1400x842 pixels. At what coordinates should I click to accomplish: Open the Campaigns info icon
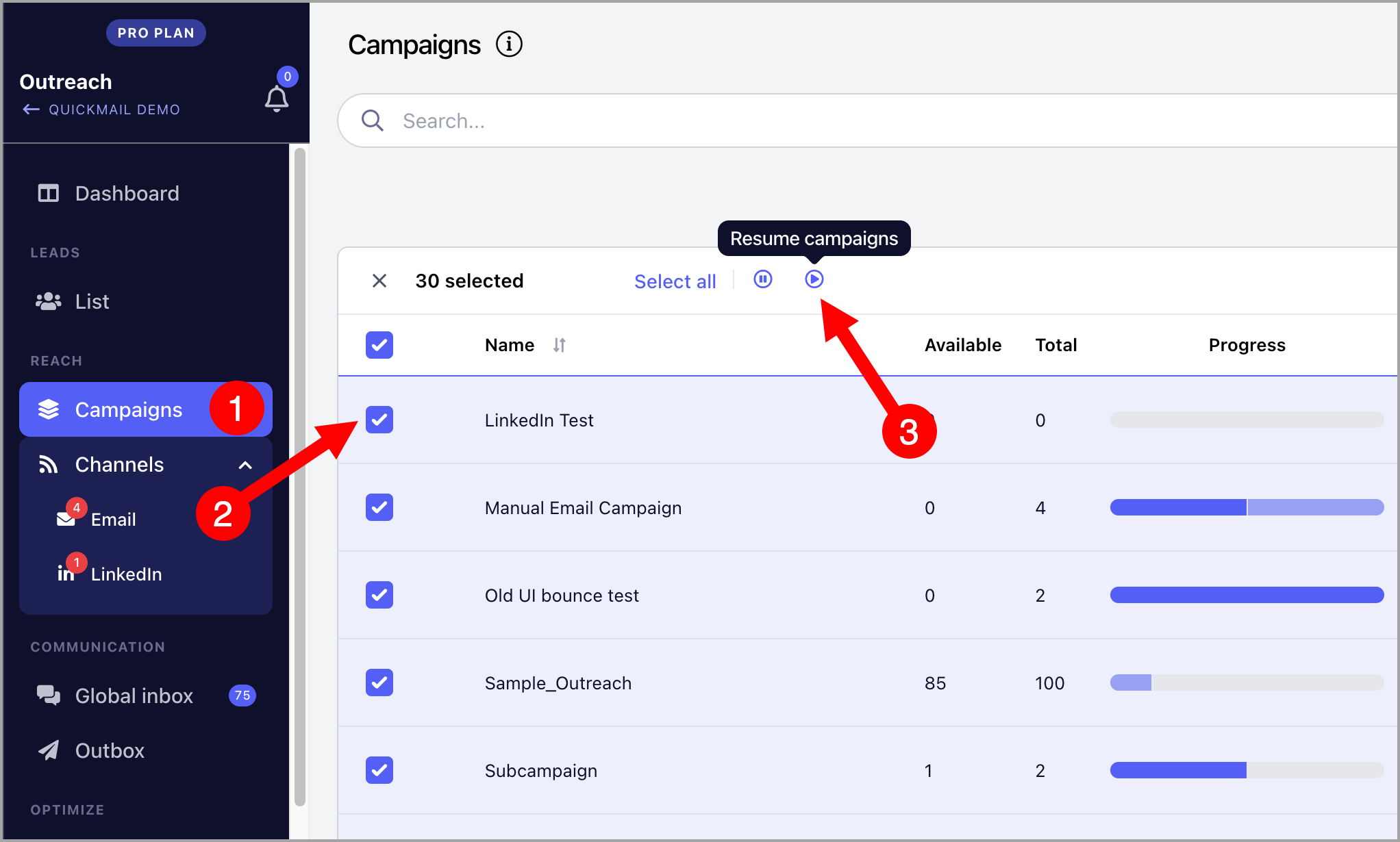tap(509, 44)
